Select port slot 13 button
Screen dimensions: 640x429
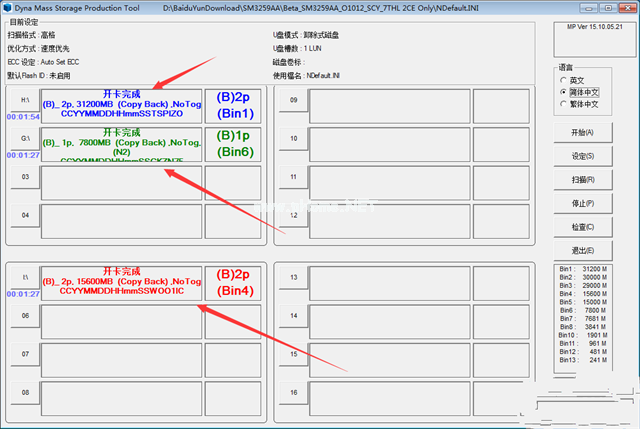click(x=293, y=277)
